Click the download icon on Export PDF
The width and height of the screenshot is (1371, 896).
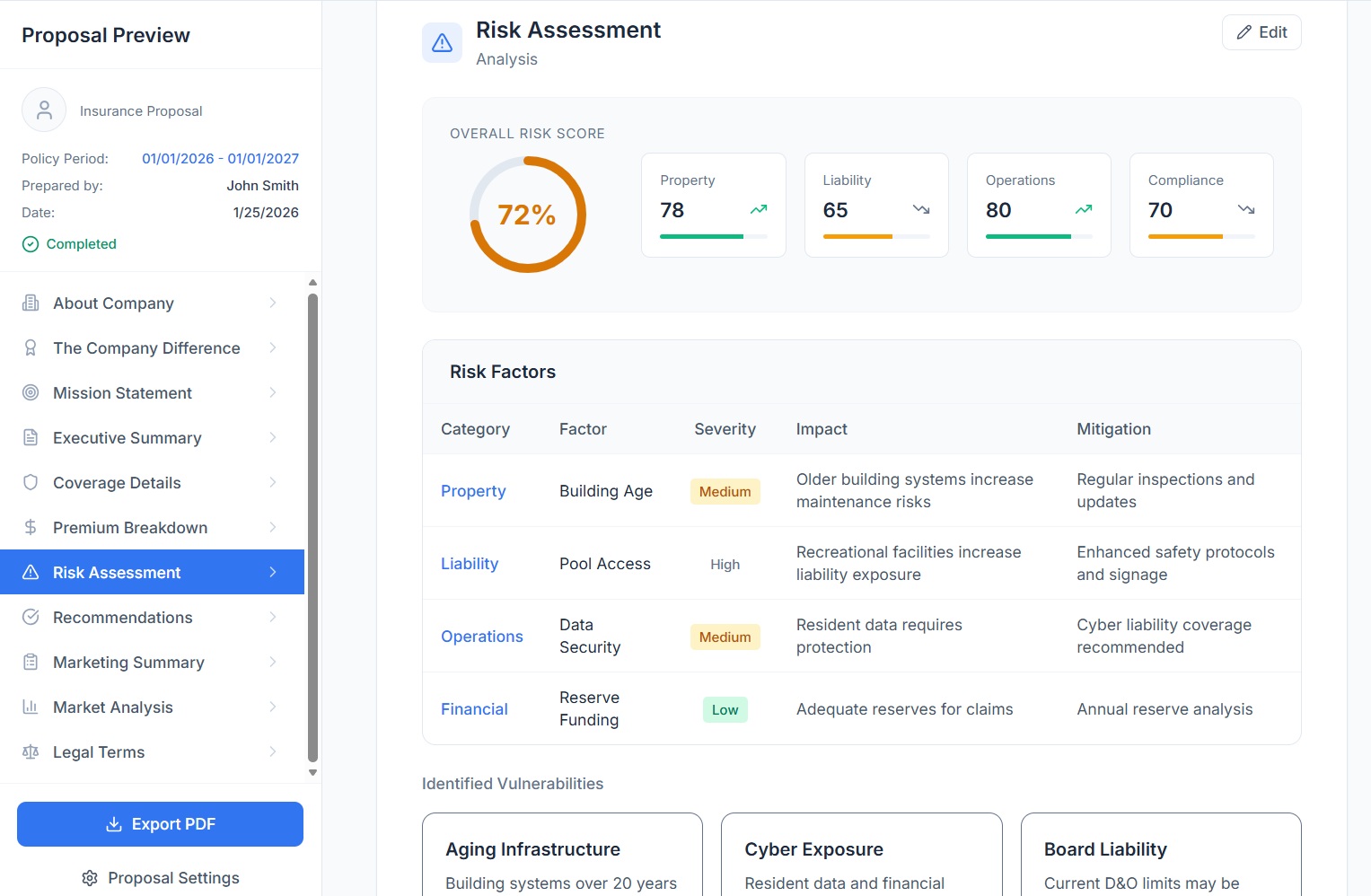pyautogui.click(x=114, y=824)
